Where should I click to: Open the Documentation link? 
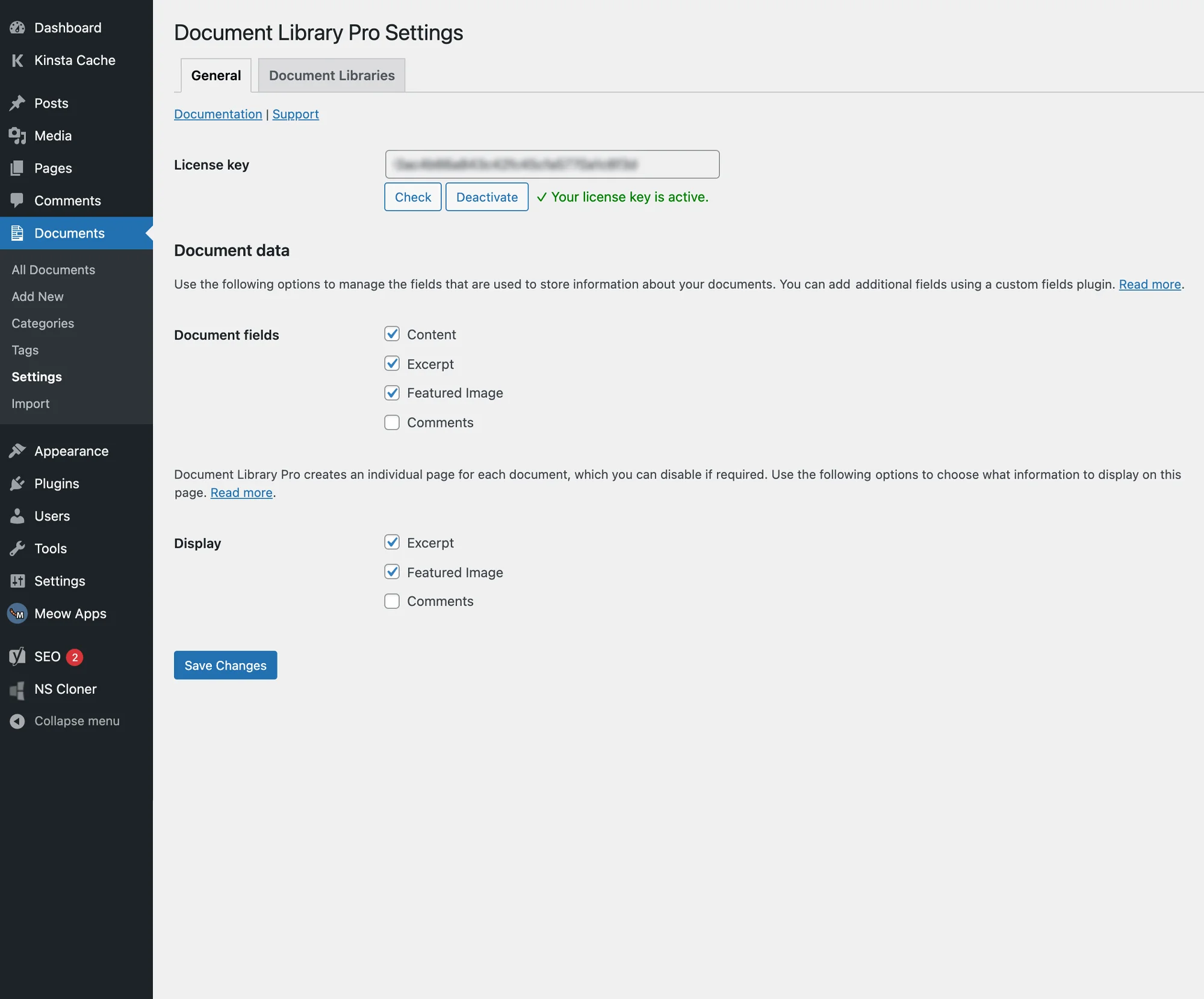[218, 114]
